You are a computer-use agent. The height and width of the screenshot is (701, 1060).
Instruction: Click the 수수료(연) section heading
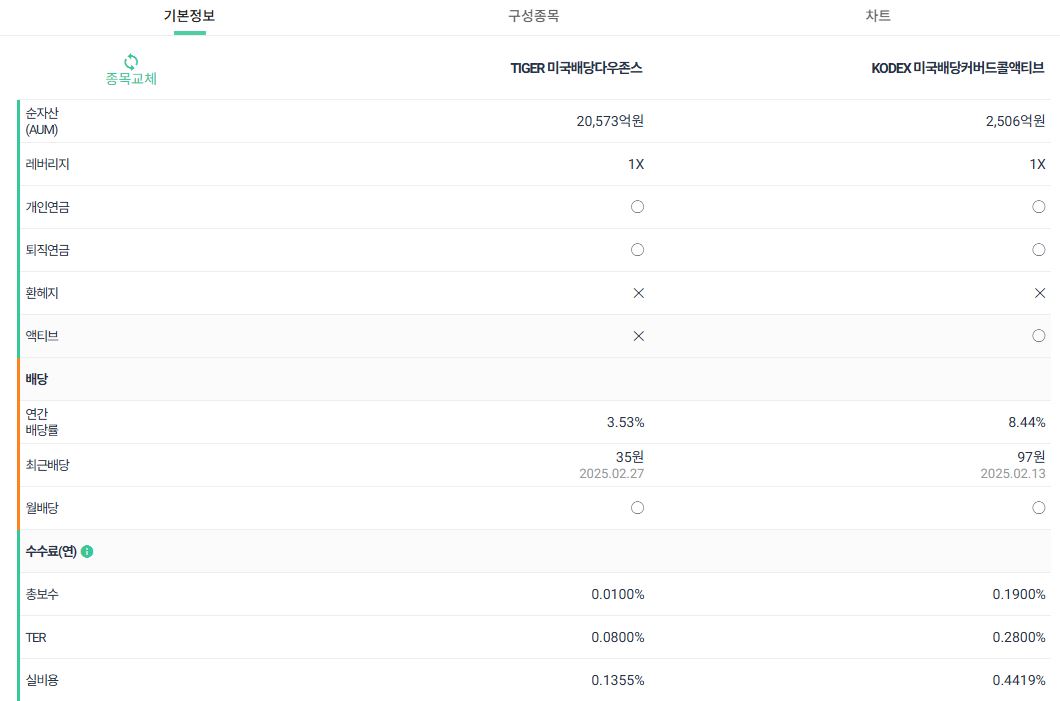pos(51,552)
